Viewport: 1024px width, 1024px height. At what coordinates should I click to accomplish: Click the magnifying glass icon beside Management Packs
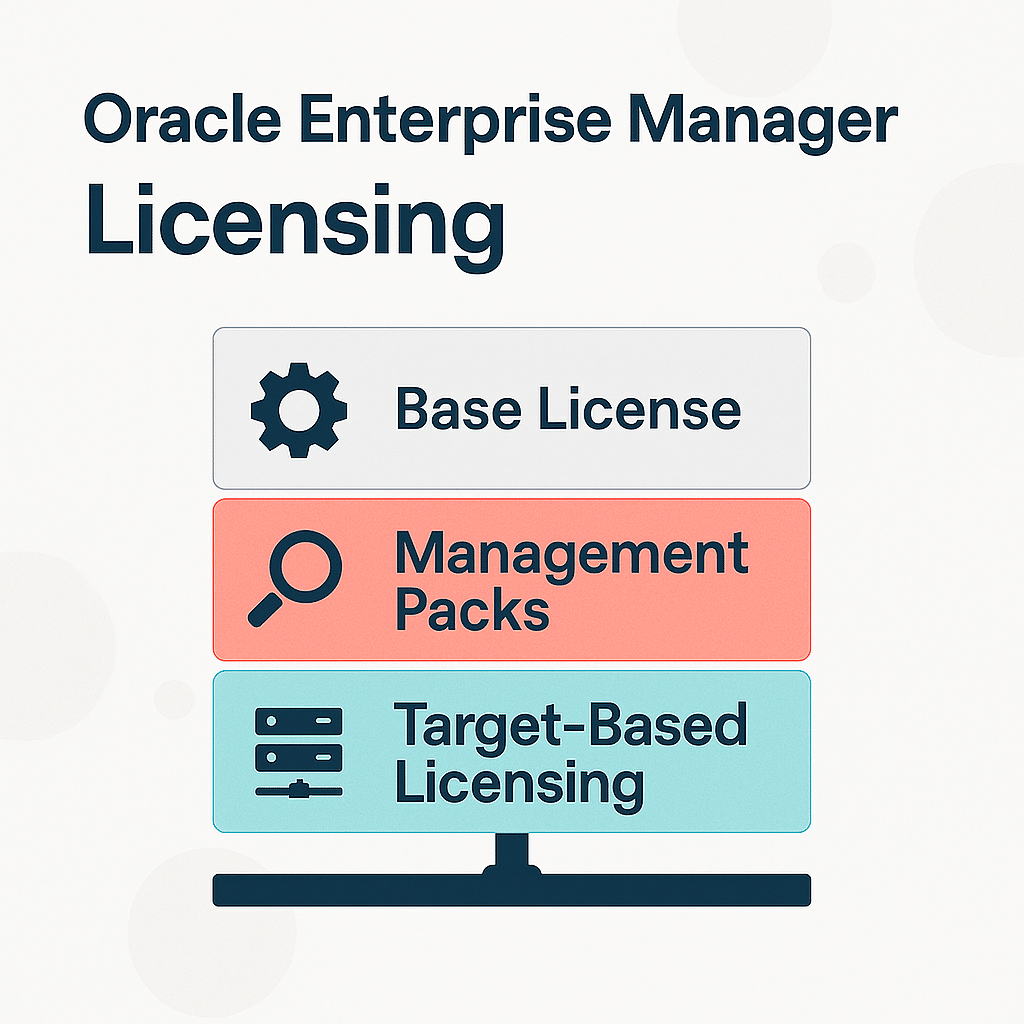tap(295, 579)
